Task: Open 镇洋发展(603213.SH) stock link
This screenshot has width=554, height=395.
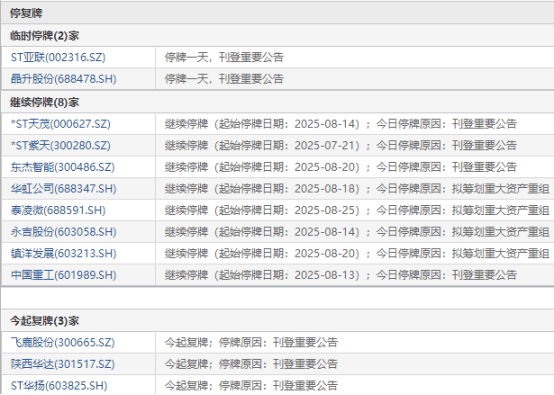Action: tap(64, 254)
